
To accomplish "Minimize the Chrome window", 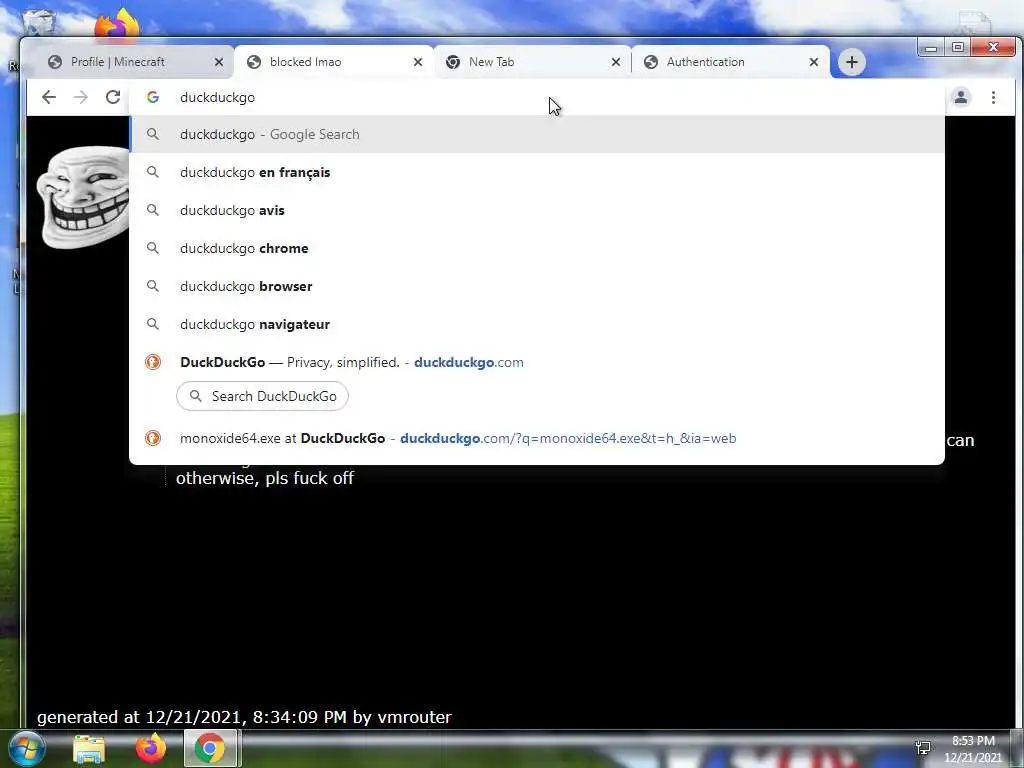I will tap(931, 47).
